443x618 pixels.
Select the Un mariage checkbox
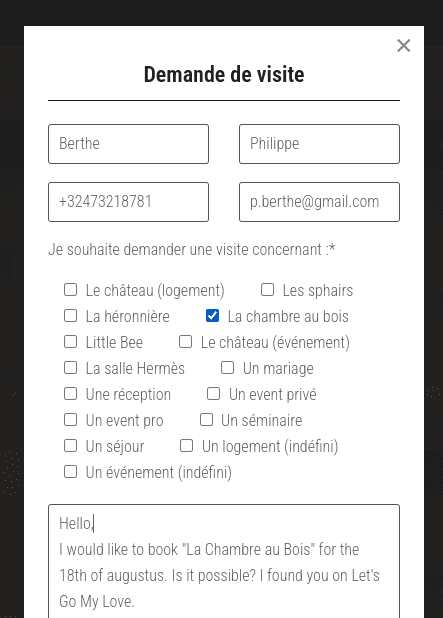tap(227, 368)
